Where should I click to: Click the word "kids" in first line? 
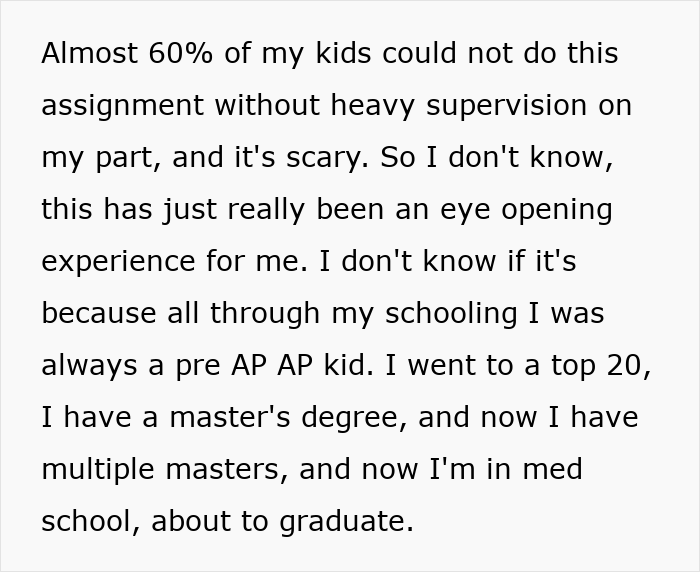pyautogui.click(x=343, y=53)
